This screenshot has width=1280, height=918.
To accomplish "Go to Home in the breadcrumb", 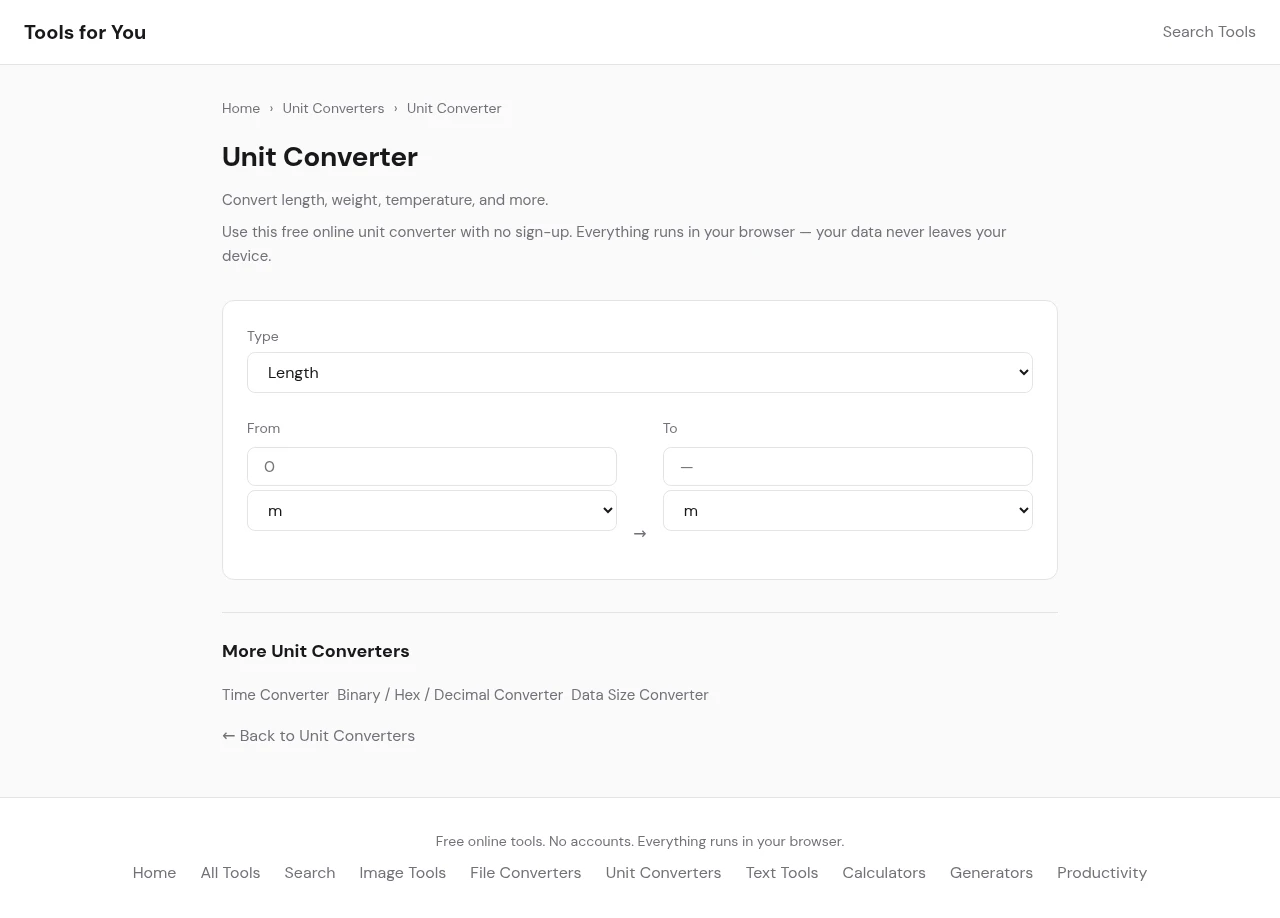I will [x=241, y=108].
